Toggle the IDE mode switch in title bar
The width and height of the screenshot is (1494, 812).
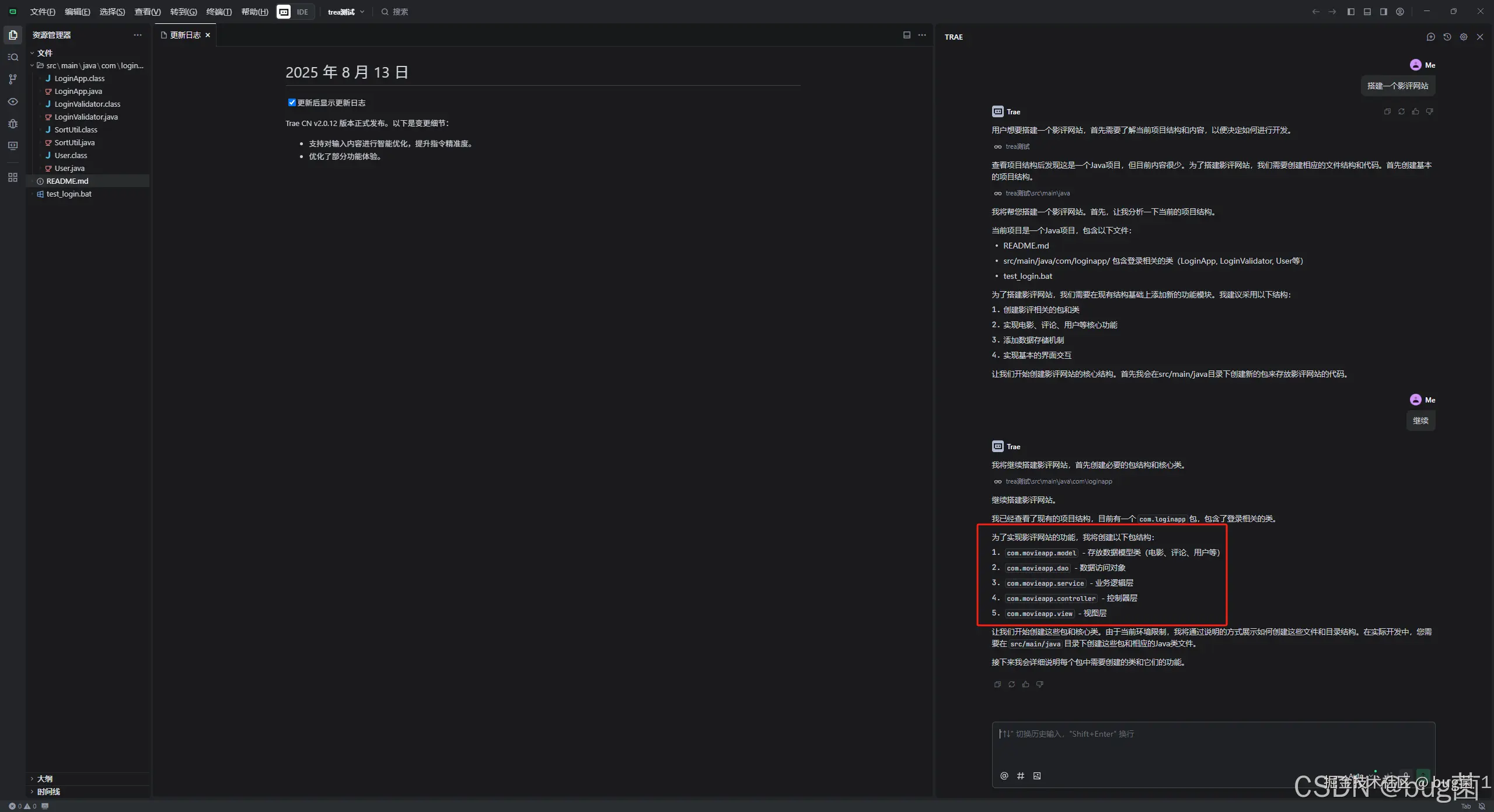pos(295,12)
